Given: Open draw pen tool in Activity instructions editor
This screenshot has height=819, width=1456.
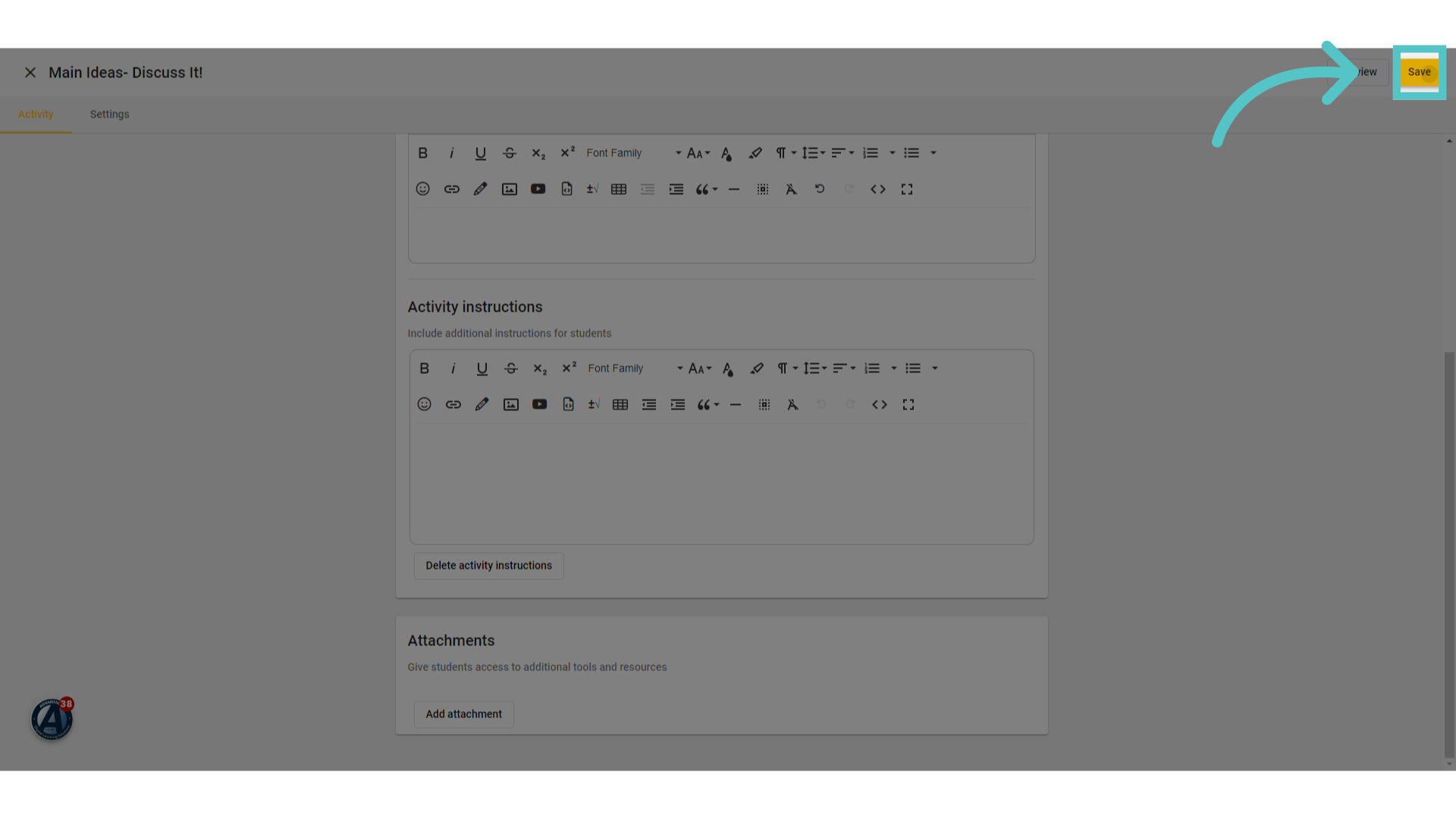Looking at the screenshot, I should point(482,404).
